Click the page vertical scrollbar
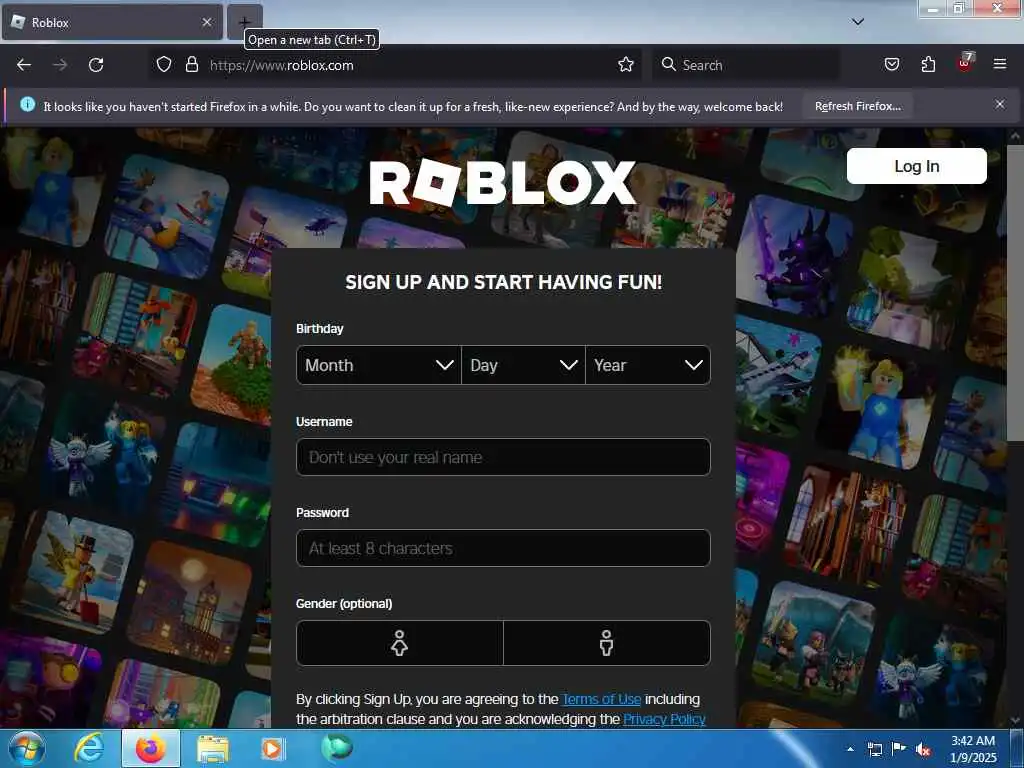The image size is (1024, 768). point(1015,294)
